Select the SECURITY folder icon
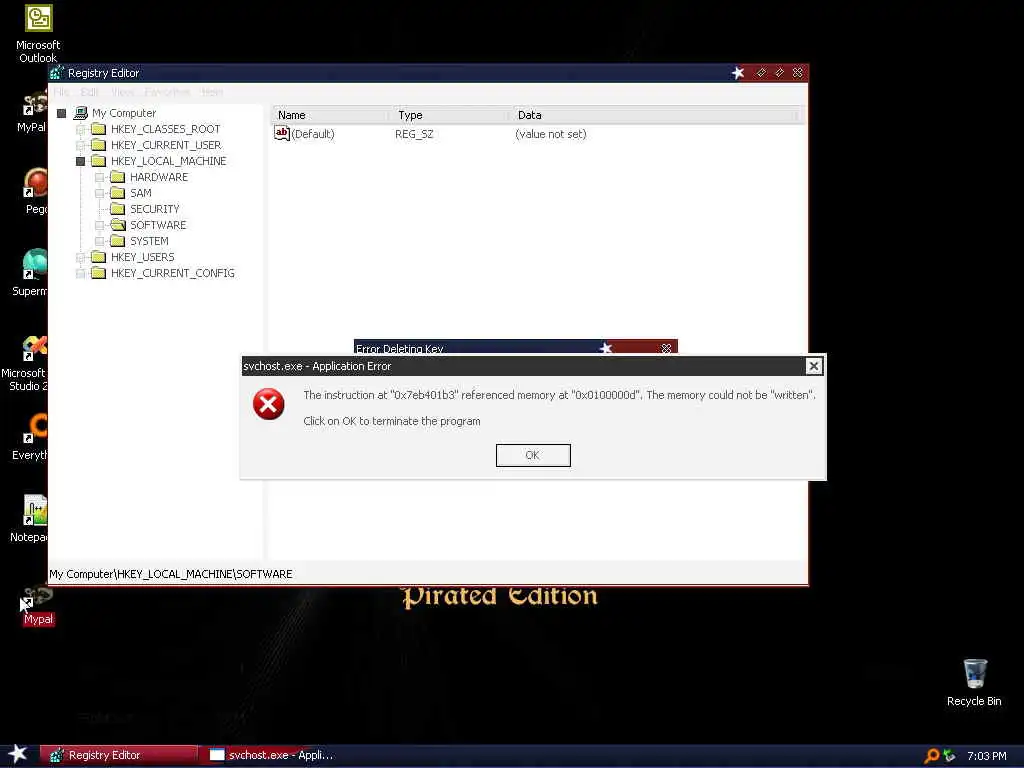1024x768 pixels. [x=118, y=209]
